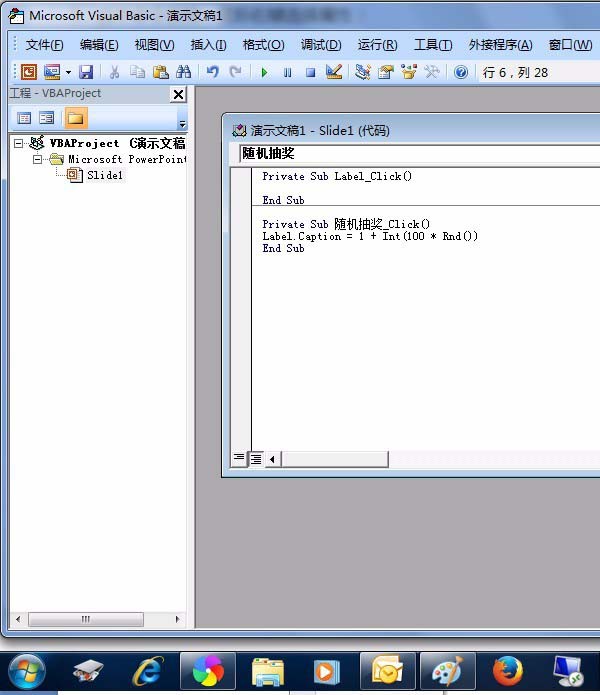600x695 pixels.
Task: Click View Microsoft PowerPoint toolbar icon
Action: [x=29, y=72]
